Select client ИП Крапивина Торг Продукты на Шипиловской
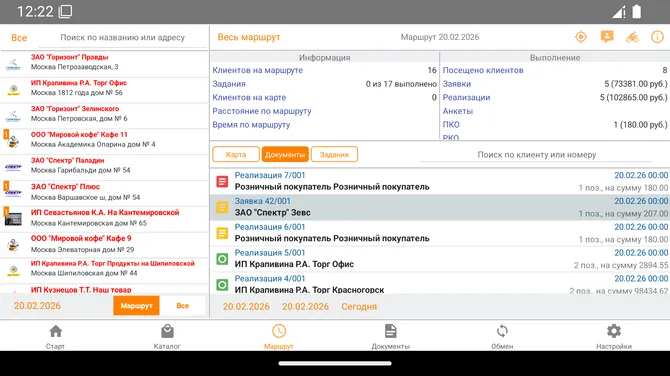Screen dimensions: 670x376 (105, 270)
